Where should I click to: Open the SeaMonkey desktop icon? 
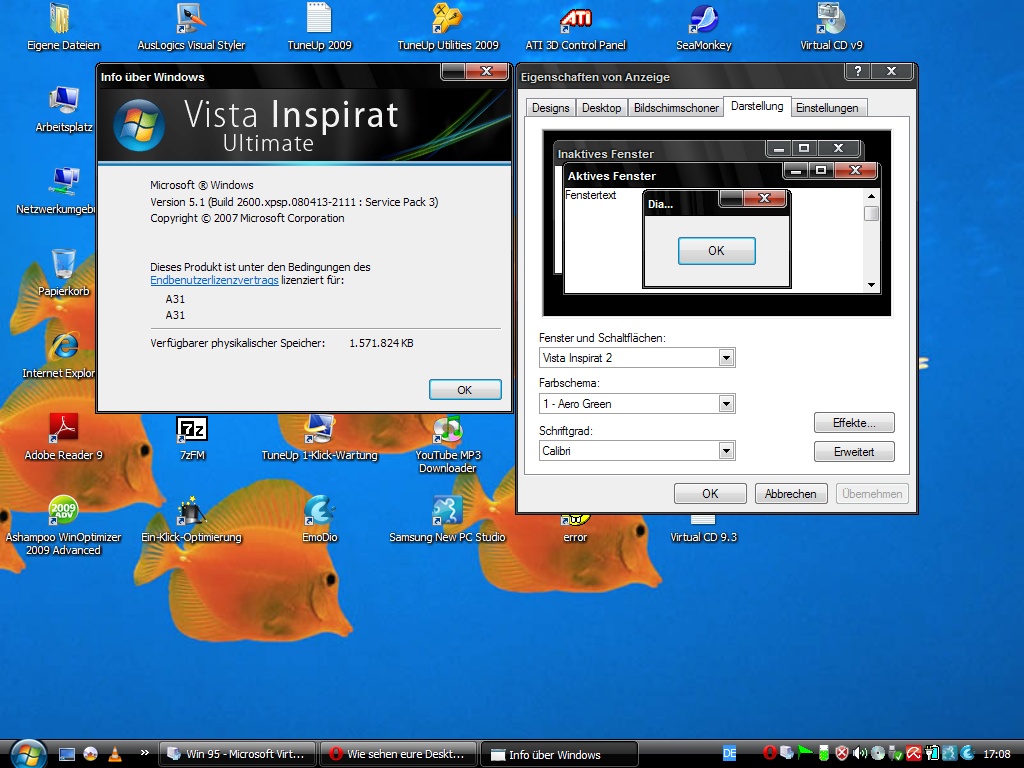click(x=703, y=20)
